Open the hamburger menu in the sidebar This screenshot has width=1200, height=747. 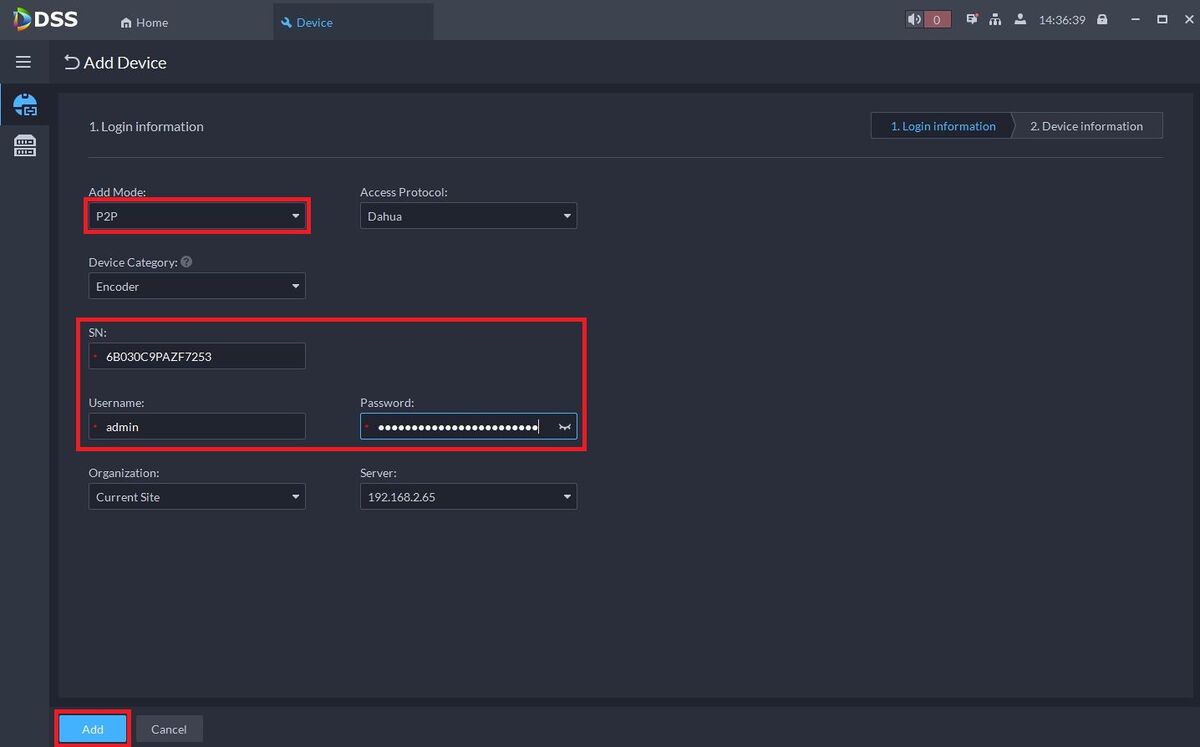coord(24,62)
